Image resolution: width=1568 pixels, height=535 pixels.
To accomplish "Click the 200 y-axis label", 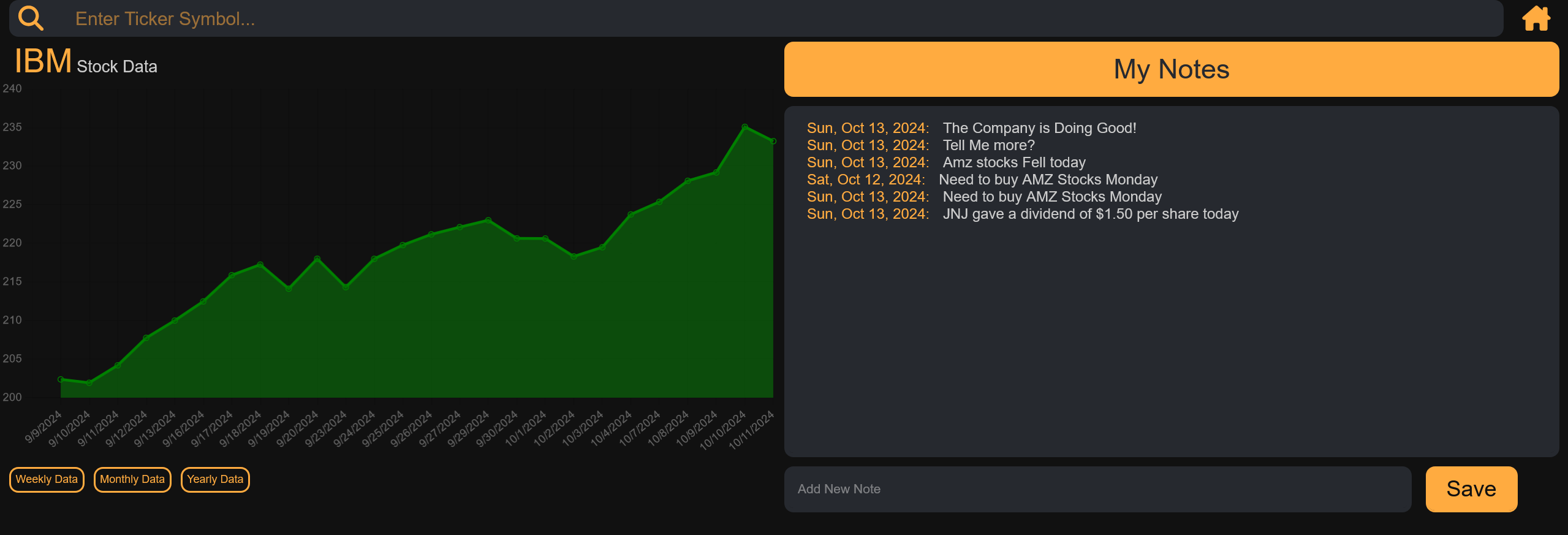I will [12, 397].
